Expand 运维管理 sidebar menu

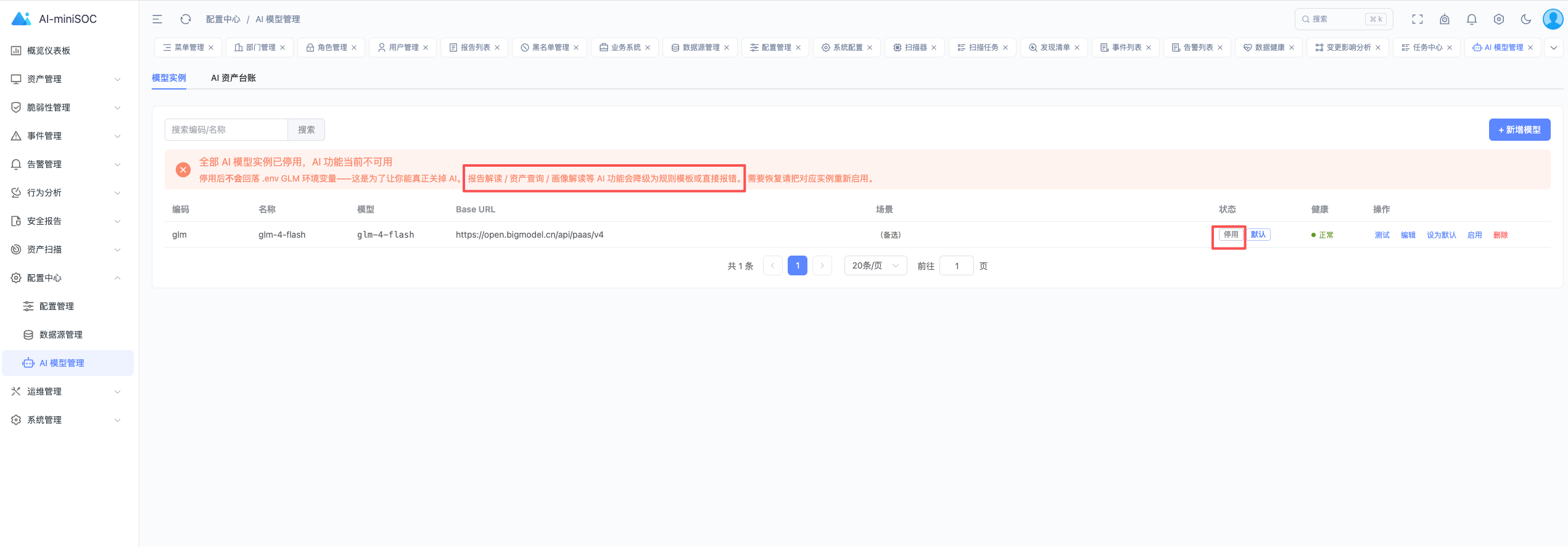[x=68, y=391]
